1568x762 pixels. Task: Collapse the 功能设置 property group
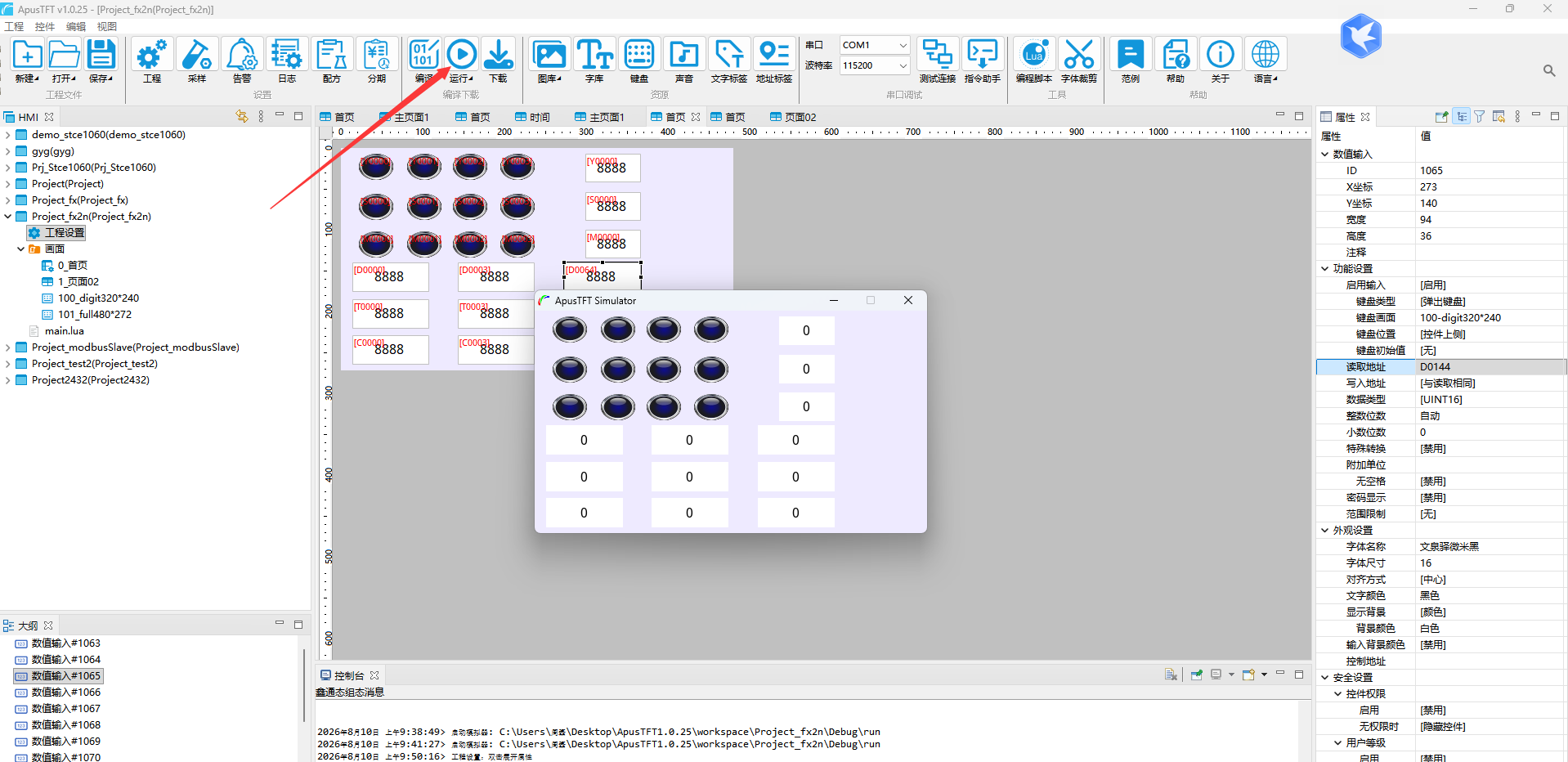[1325, 269]
